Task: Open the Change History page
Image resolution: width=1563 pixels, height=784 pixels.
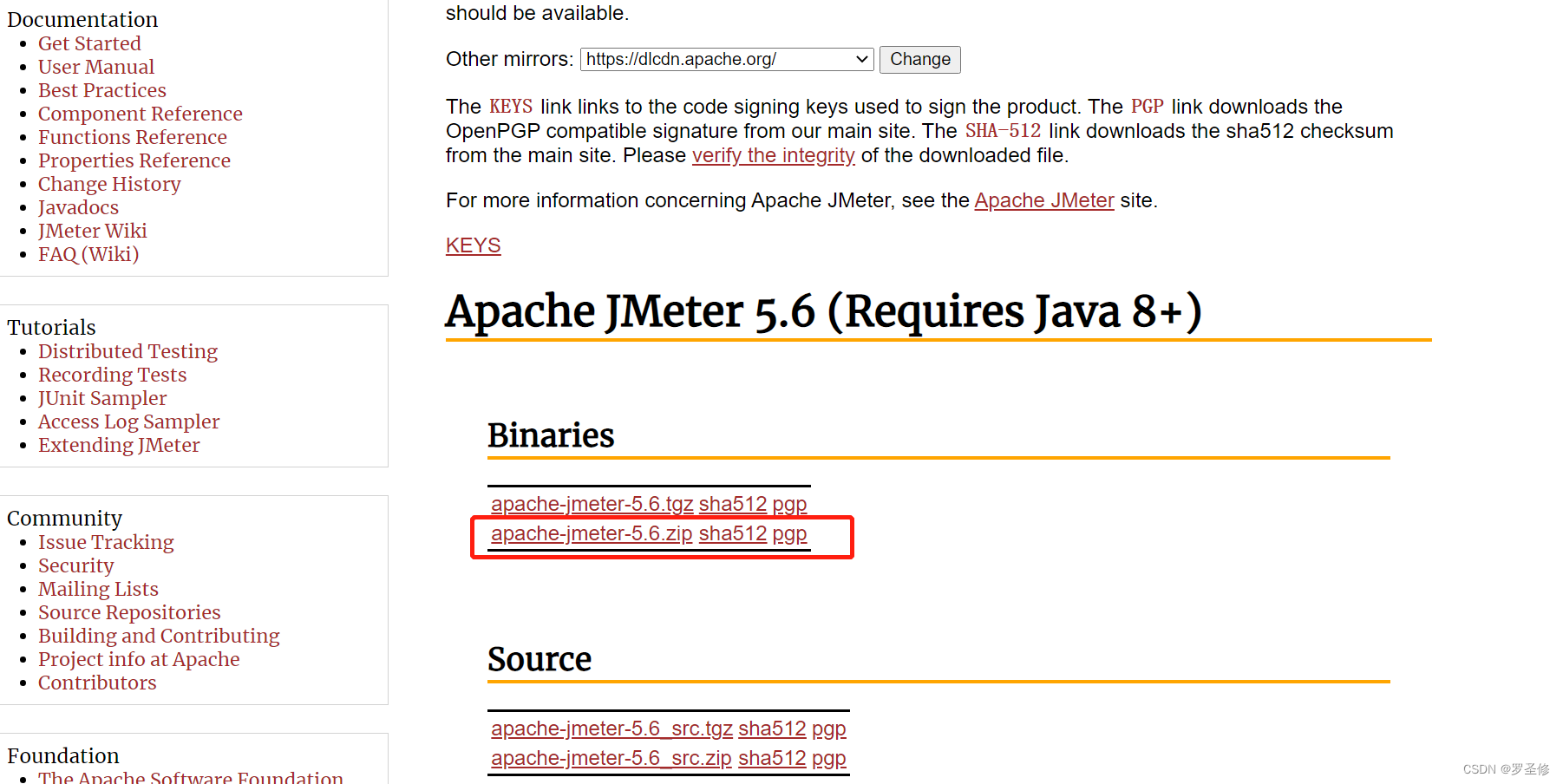Action: [109, 184]
